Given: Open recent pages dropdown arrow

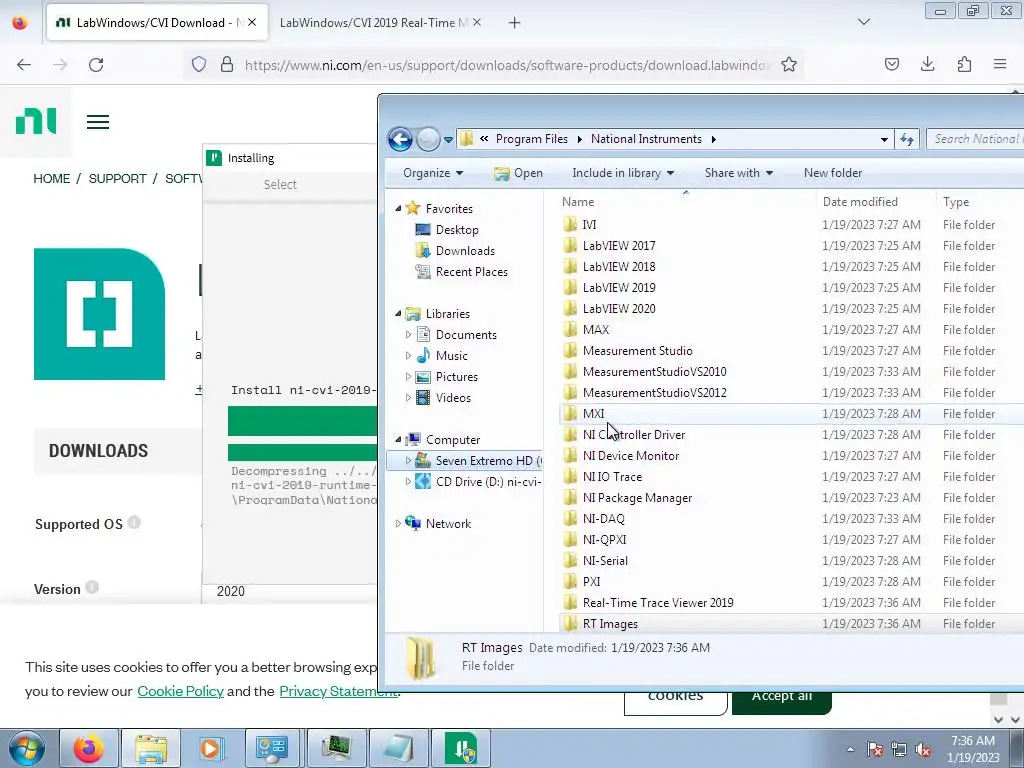Looking at the screenshot, I should pyautogui.click(x=448, y=139).
